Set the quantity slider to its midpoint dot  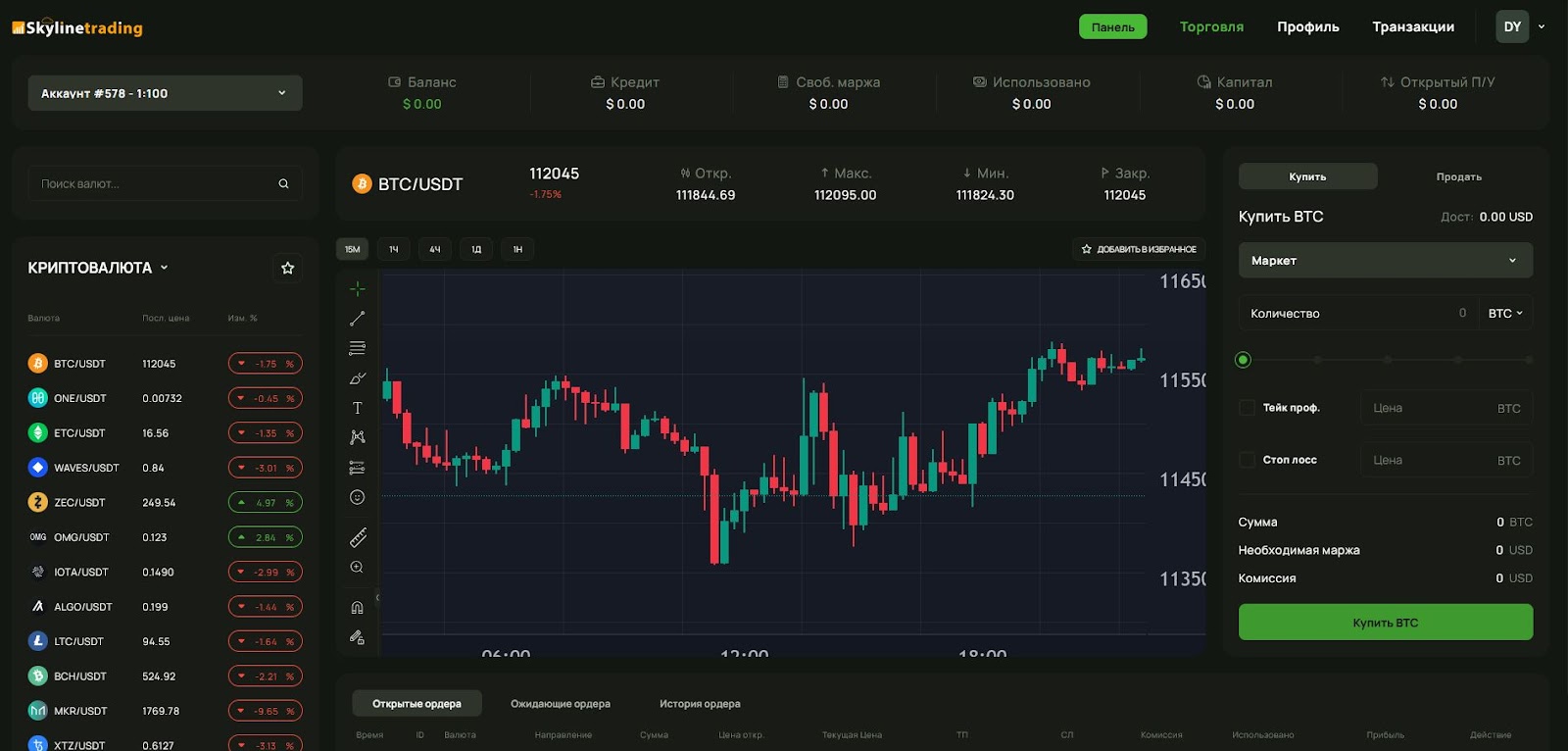1388,360
